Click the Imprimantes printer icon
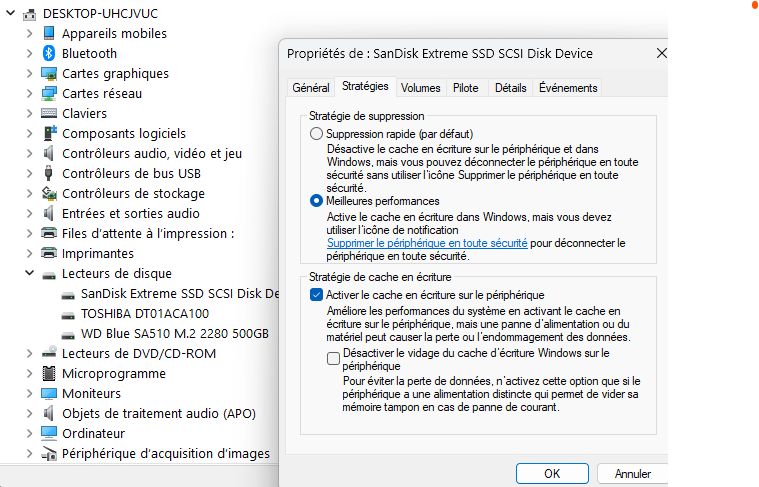 pos(49,253)
